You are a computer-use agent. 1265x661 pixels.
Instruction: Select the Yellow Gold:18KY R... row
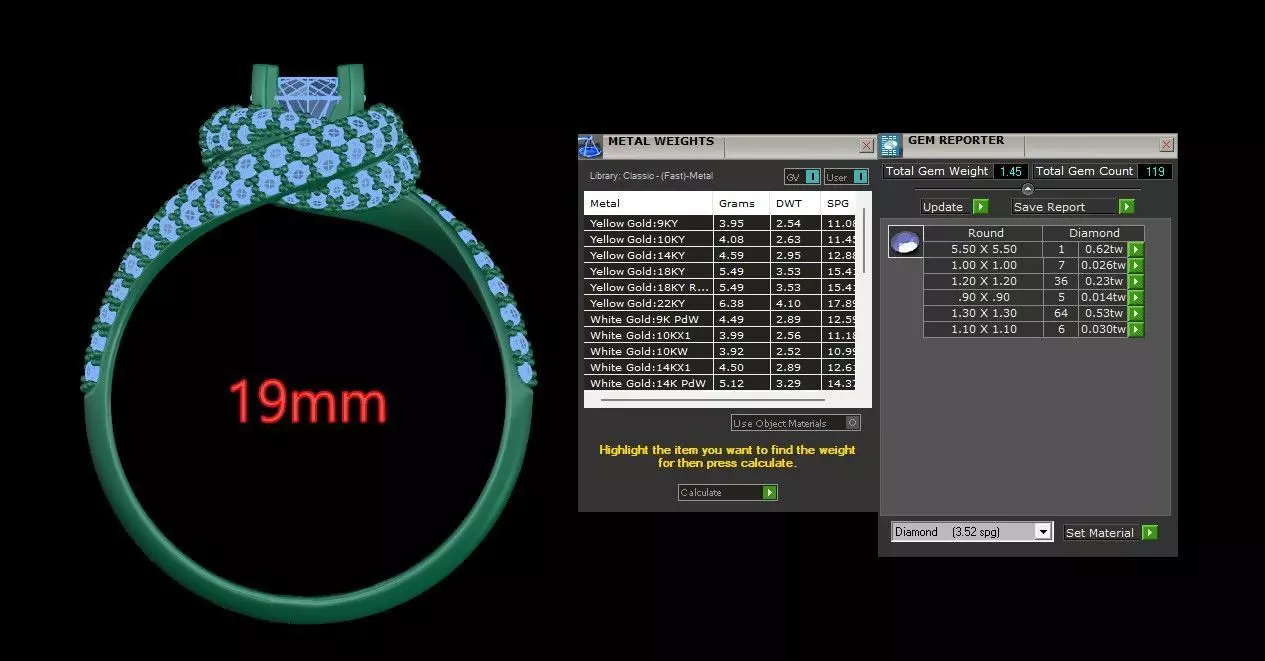coord(720,287)
